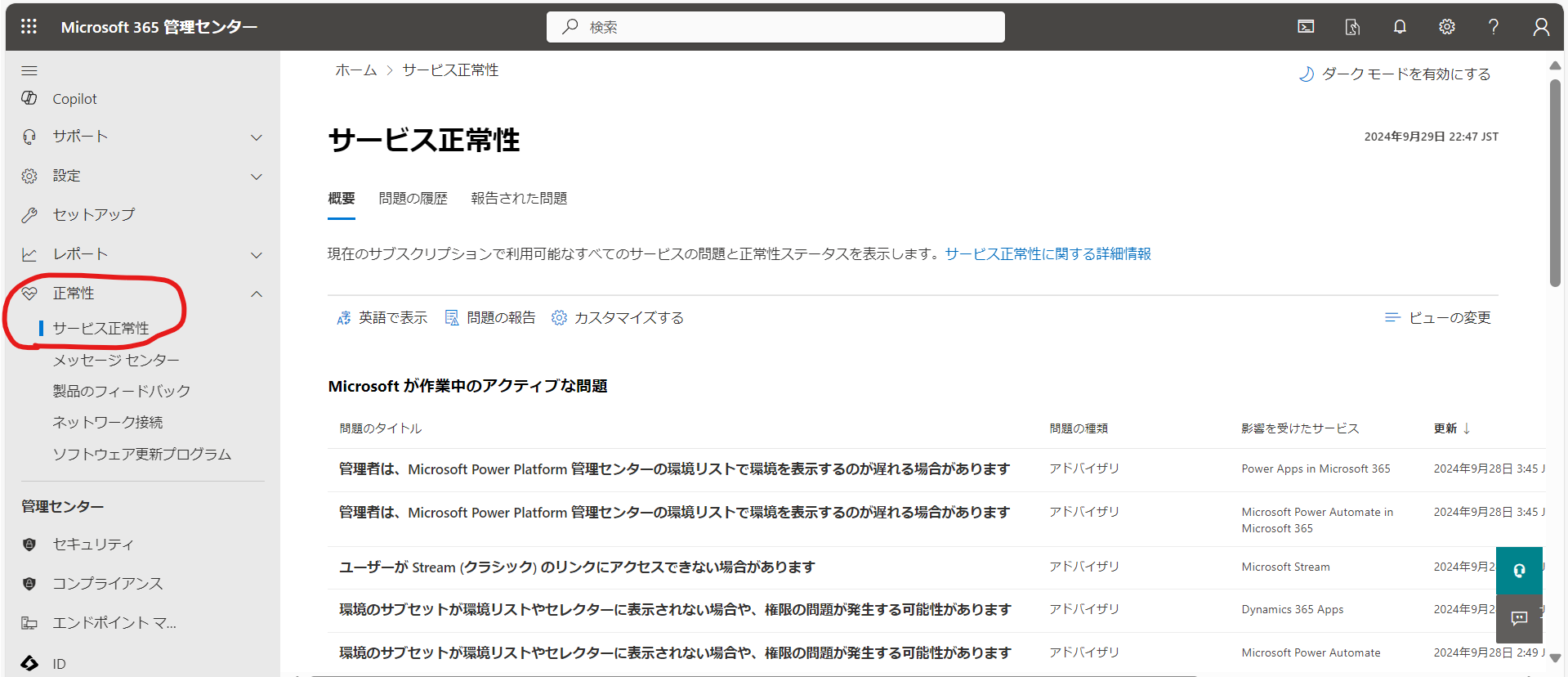Open the mobile app install icon in header

[x=1352, y=27]
